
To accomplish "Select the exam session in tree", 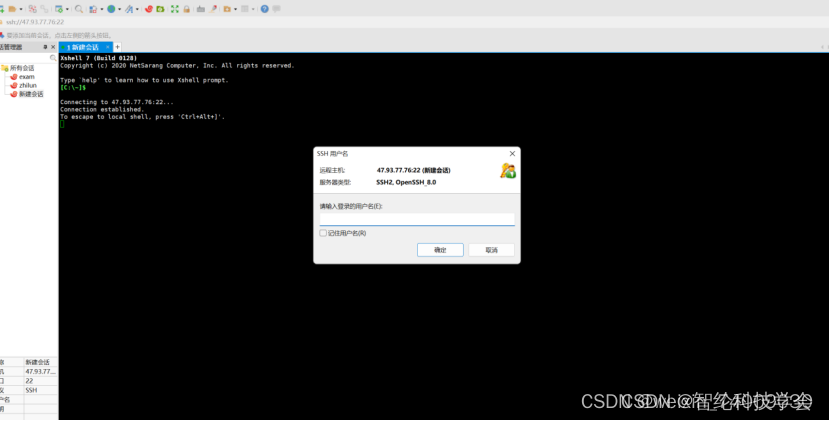I will (x=26, y=77).
